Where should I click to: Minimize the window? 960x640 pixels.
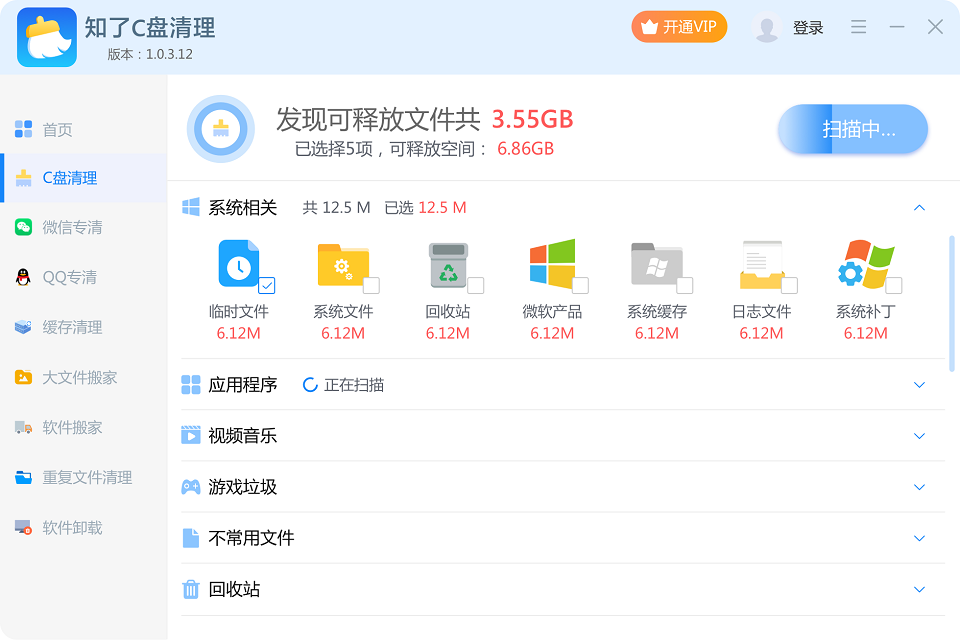pyautogui.click(x=897, y=27)
